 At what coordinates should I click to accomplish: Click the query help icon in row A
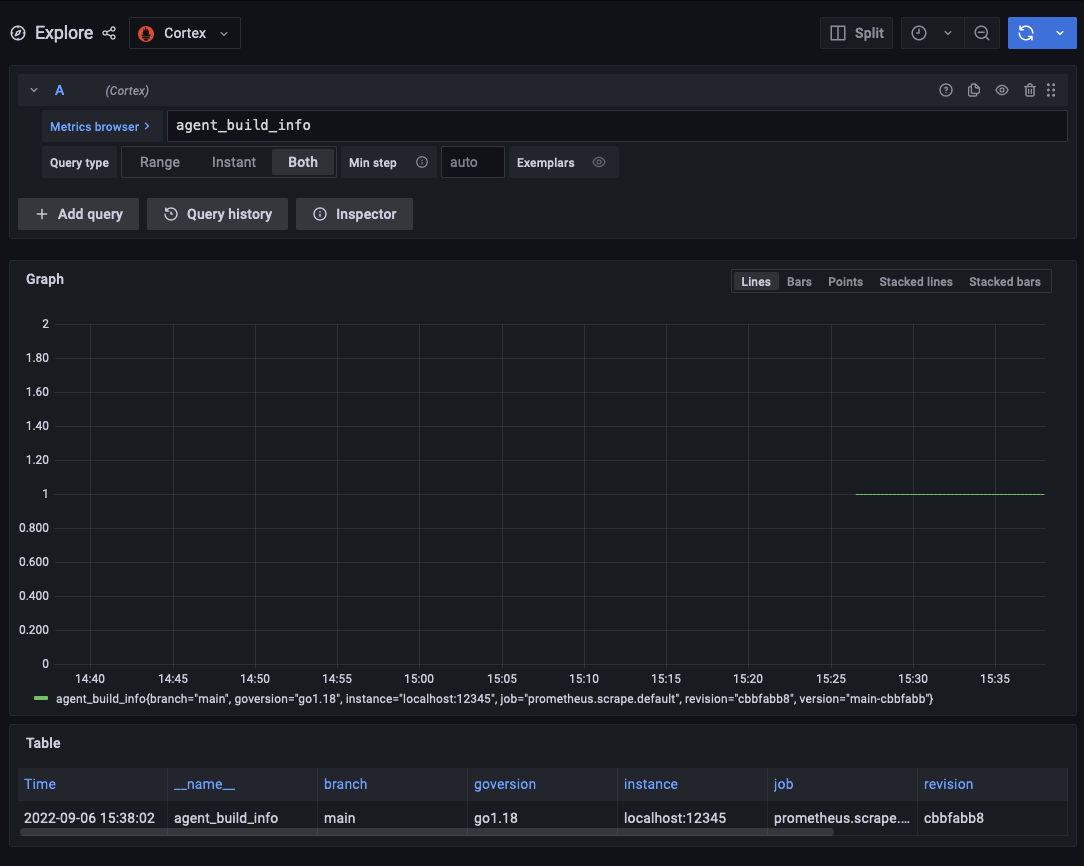[946, 90]
